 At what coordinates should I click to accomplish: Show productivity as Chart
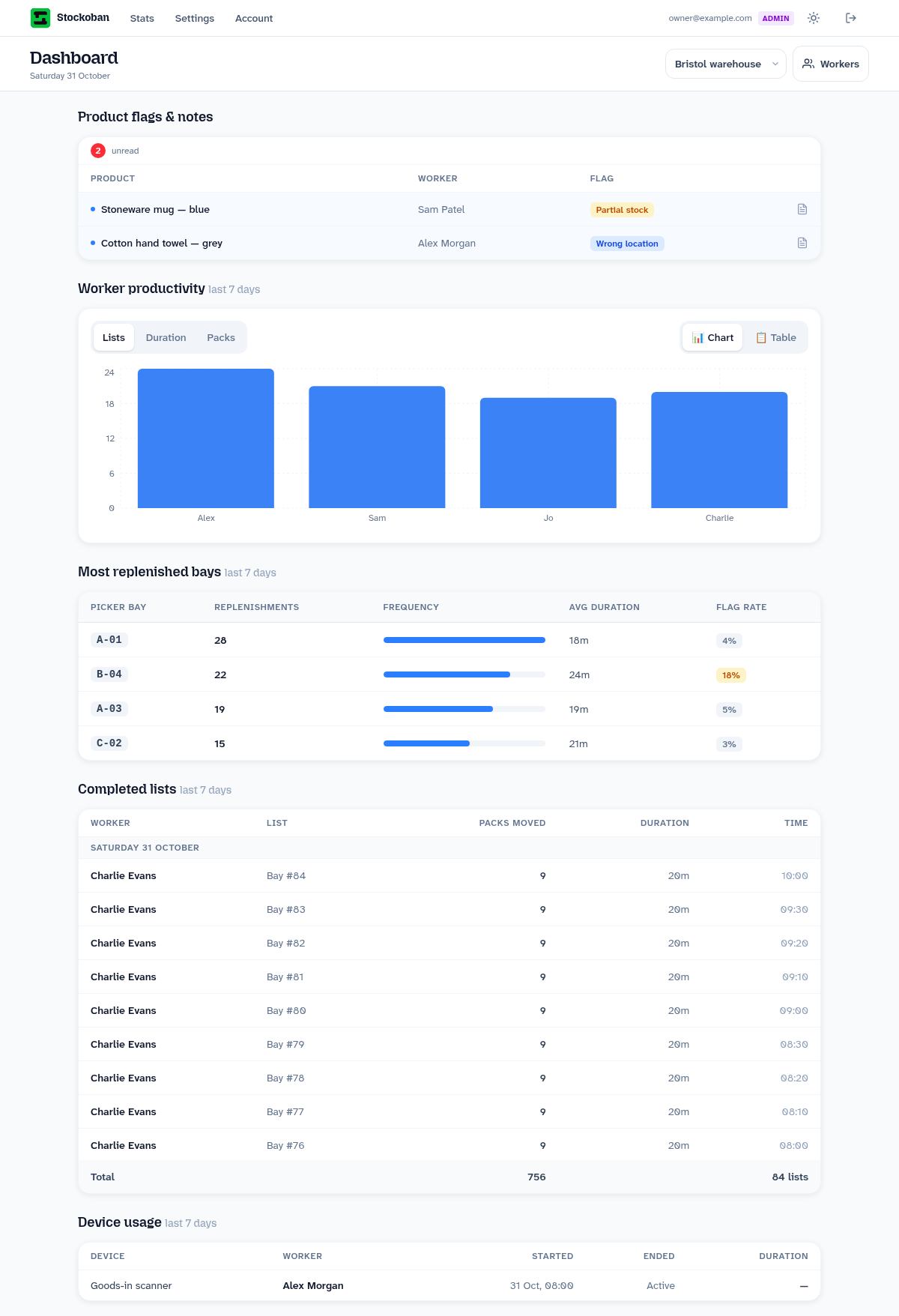click(x=712, y=337)
